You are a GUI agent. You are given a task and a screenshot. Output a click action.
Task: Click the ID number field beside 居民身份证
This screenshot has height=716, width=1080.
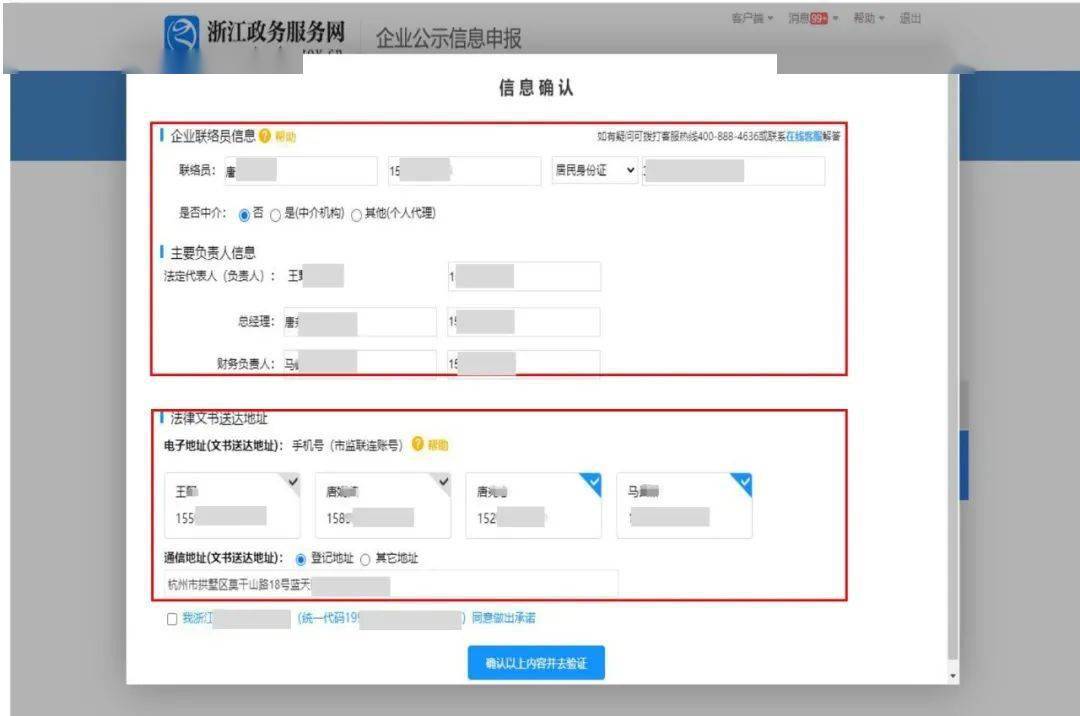pos(734,171)
